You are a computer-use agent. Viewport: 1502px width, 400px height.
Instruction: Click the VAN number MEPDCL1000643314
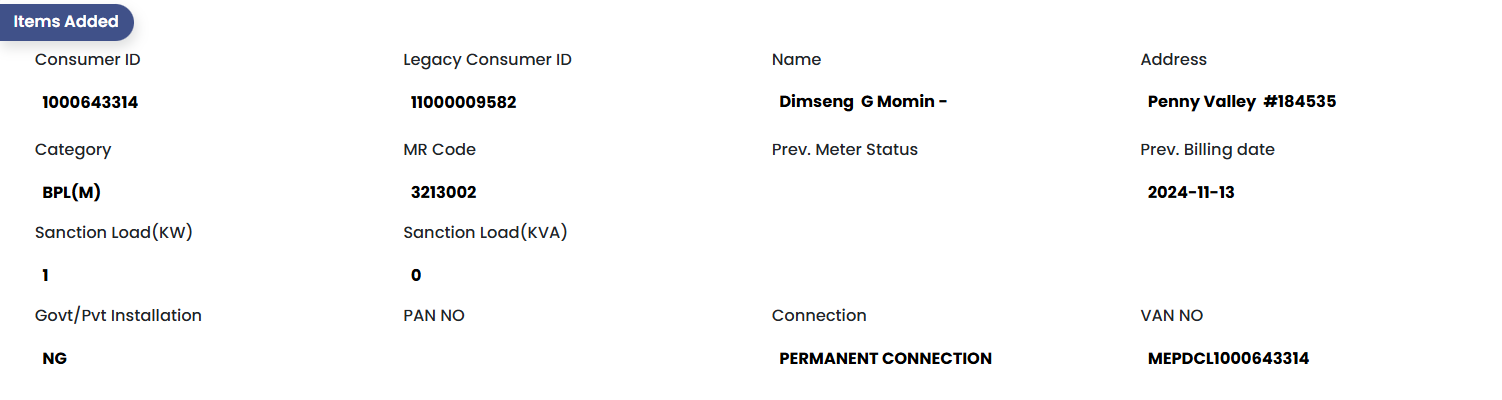click(x=1228, y=358)
